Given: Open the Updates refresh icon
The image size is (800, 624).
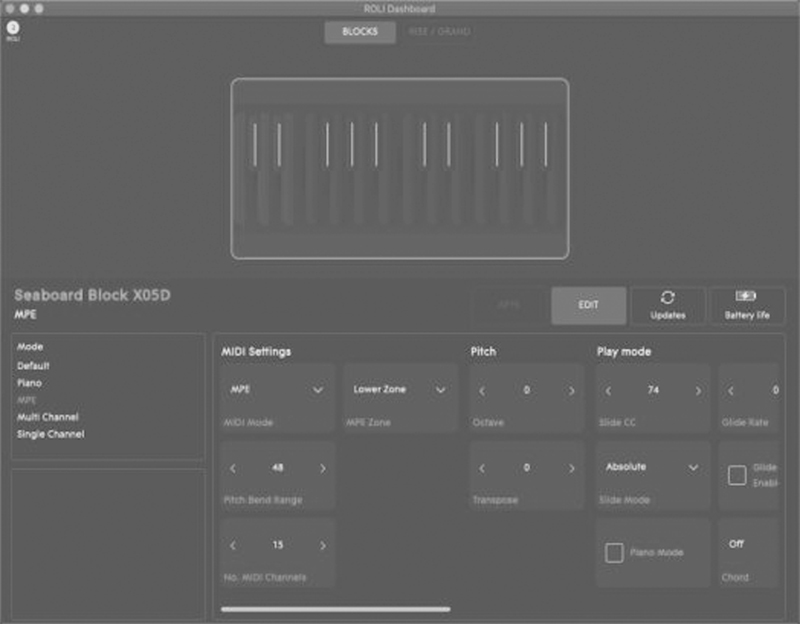Looking at the screenshot, I should 667,297.
